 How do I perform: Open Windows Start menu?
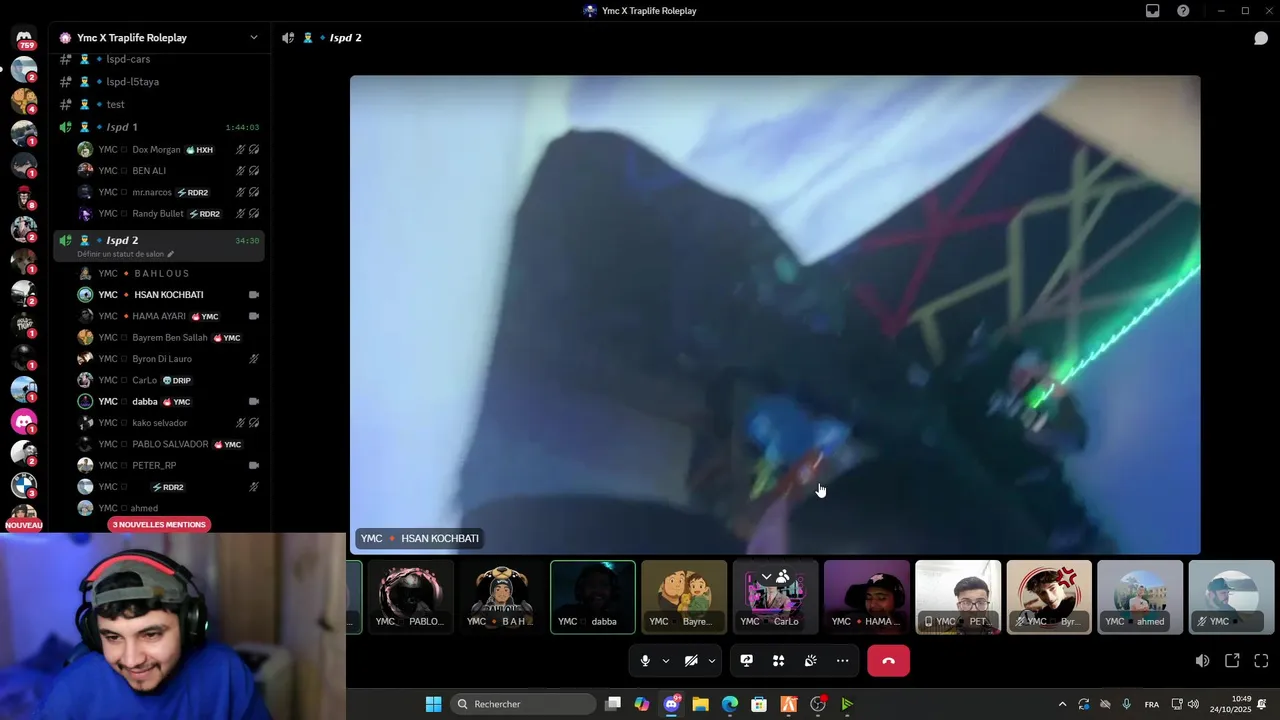coord(433,704)
